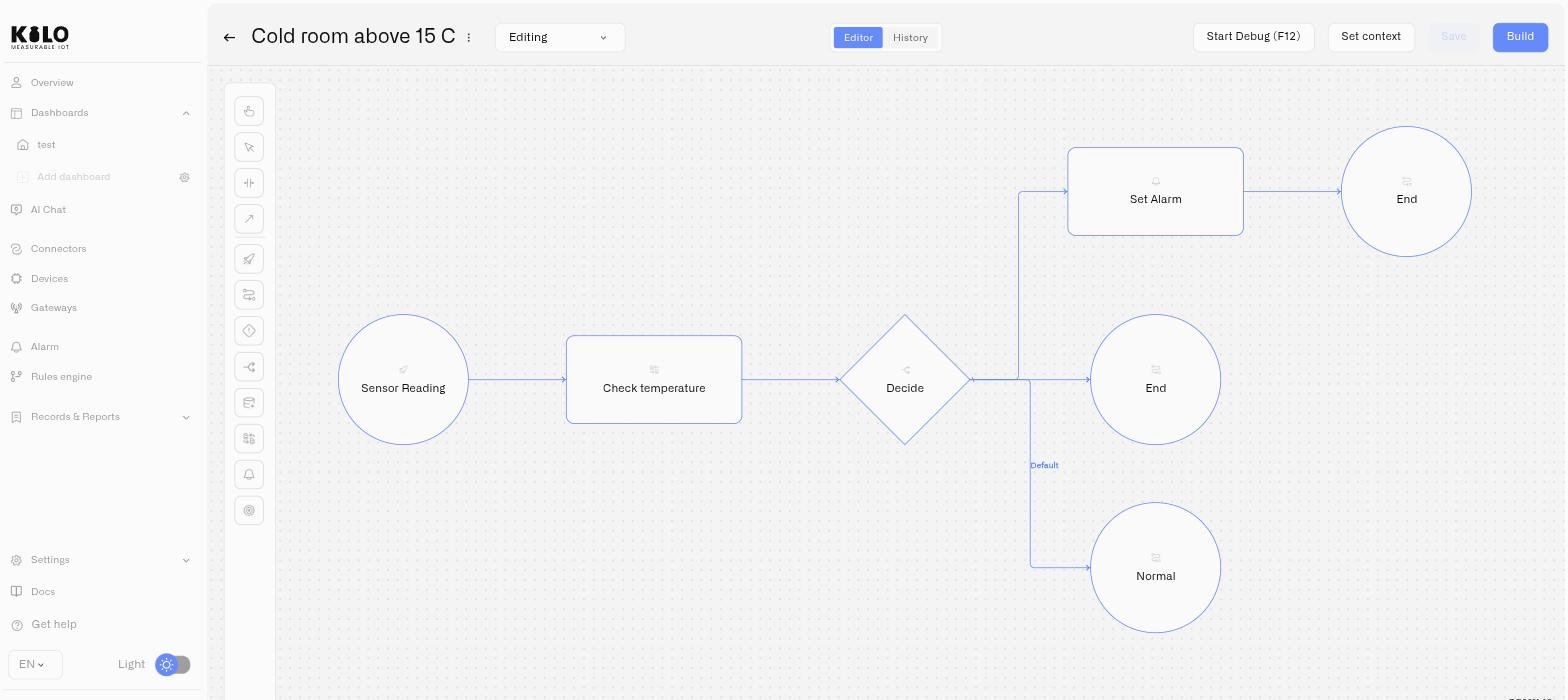Select the Set Alarm node

pyautogui.click(x=1155, y=192)
